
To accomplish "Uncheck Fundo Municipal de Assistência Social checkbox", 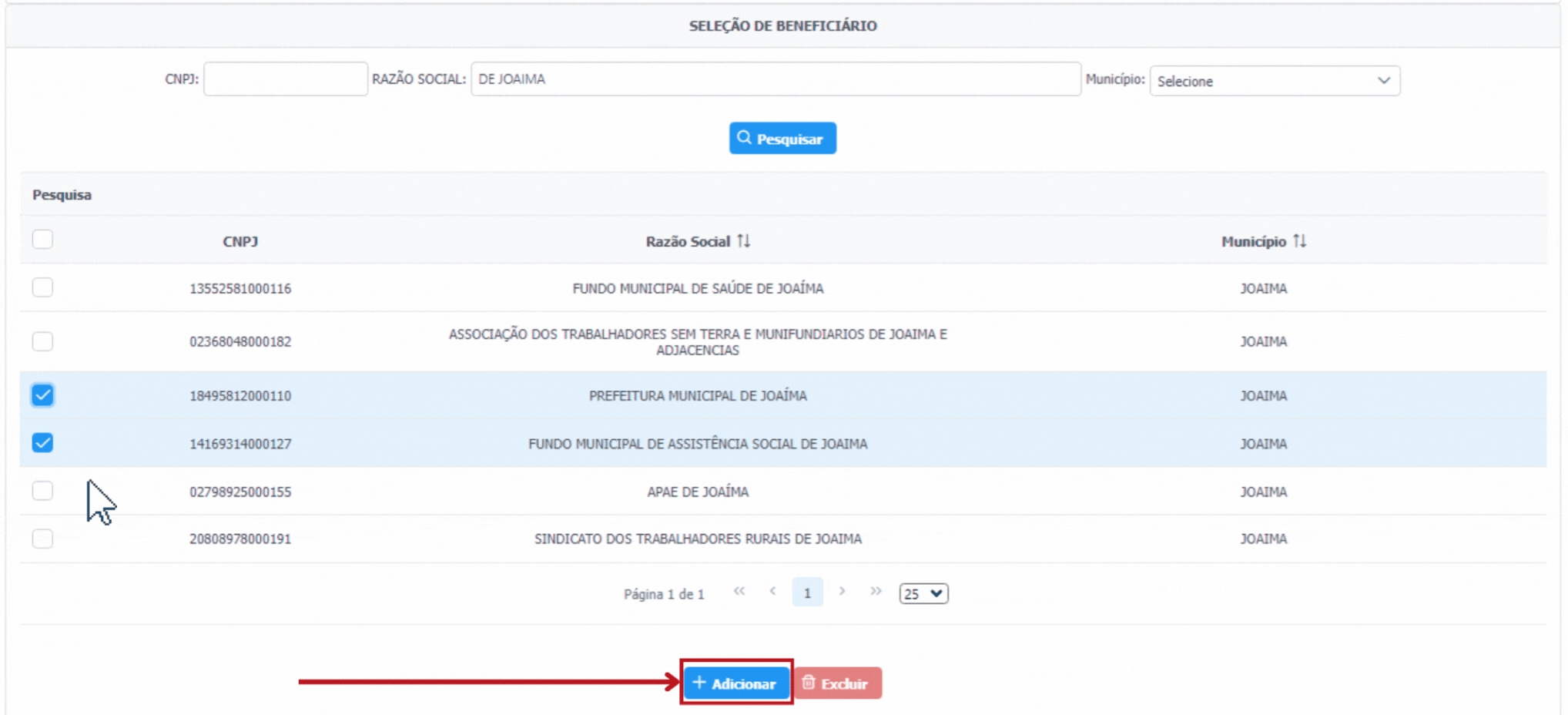I will pos(43,443).
